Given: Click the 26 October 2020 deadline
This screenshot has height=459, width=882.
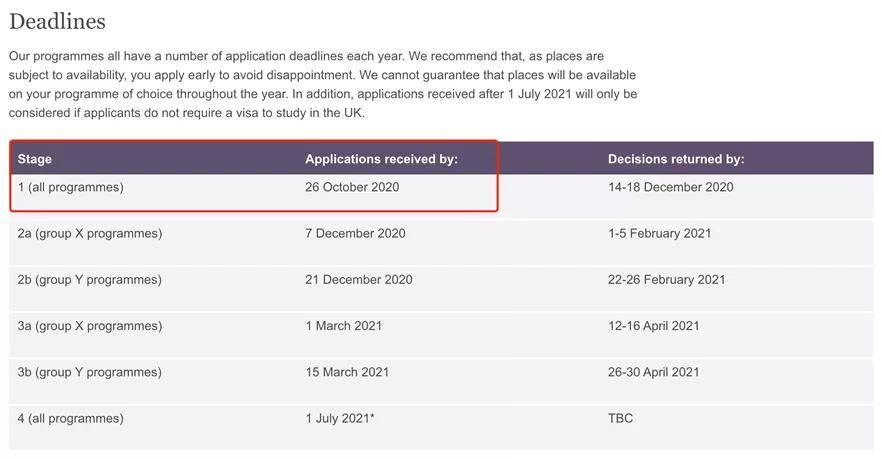Looking at the screenshot, I should point(352,187).
